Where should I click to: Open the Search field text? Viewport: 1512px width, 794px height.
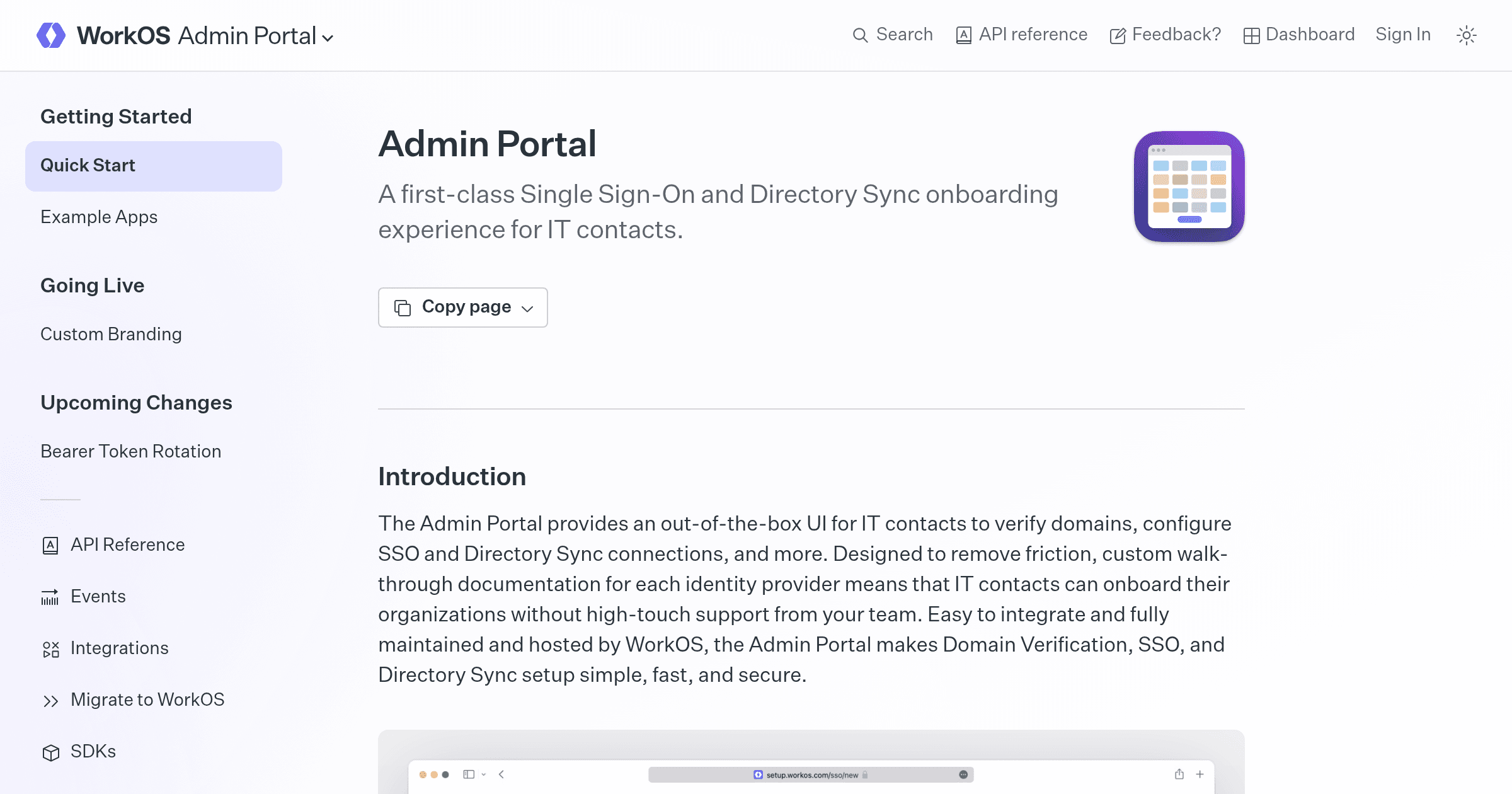coord(904,34)
